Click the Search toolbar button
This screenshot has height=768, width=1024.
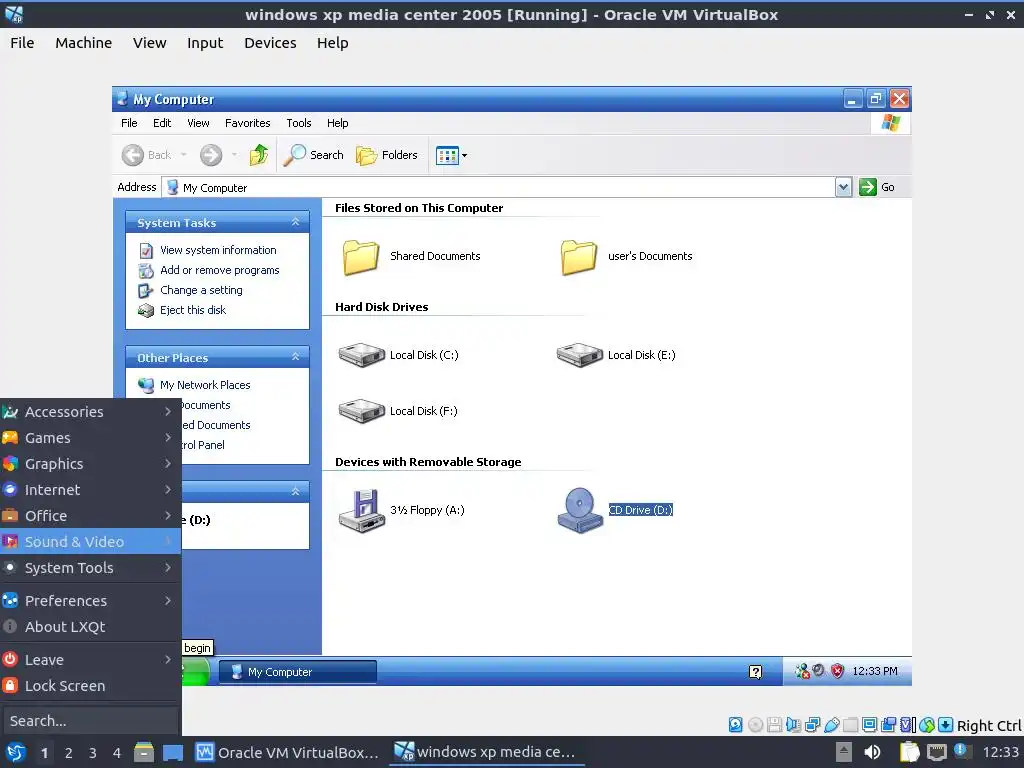tap(314, 155)
